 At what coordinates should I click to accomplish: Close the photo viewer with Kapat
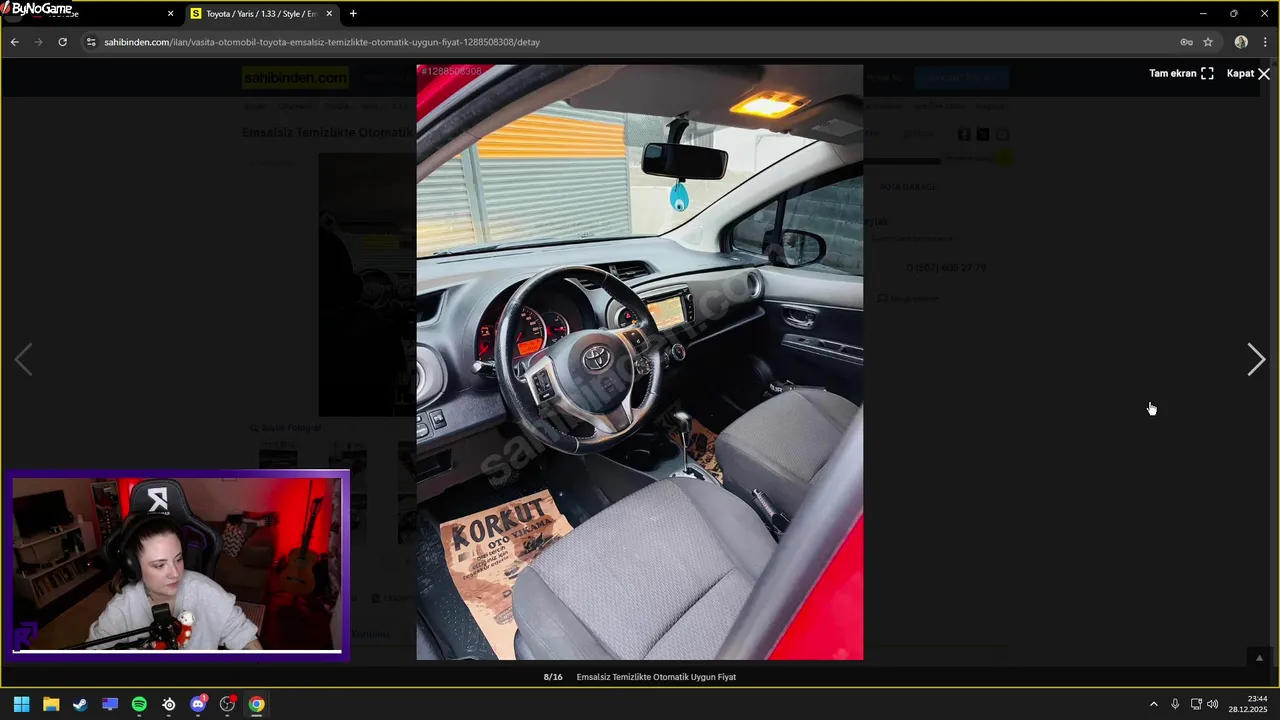1248,73
